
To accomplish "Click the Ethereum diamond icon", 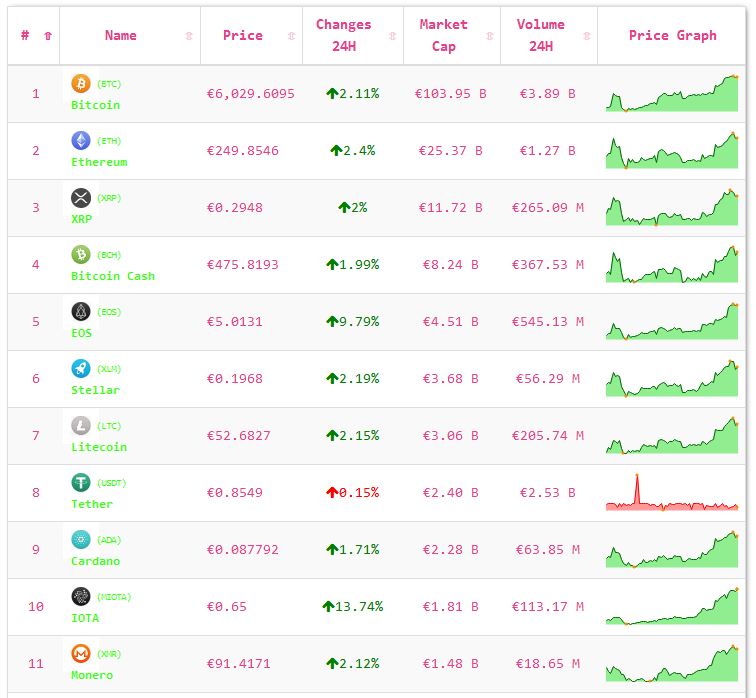I will click(x=81, y=141).
